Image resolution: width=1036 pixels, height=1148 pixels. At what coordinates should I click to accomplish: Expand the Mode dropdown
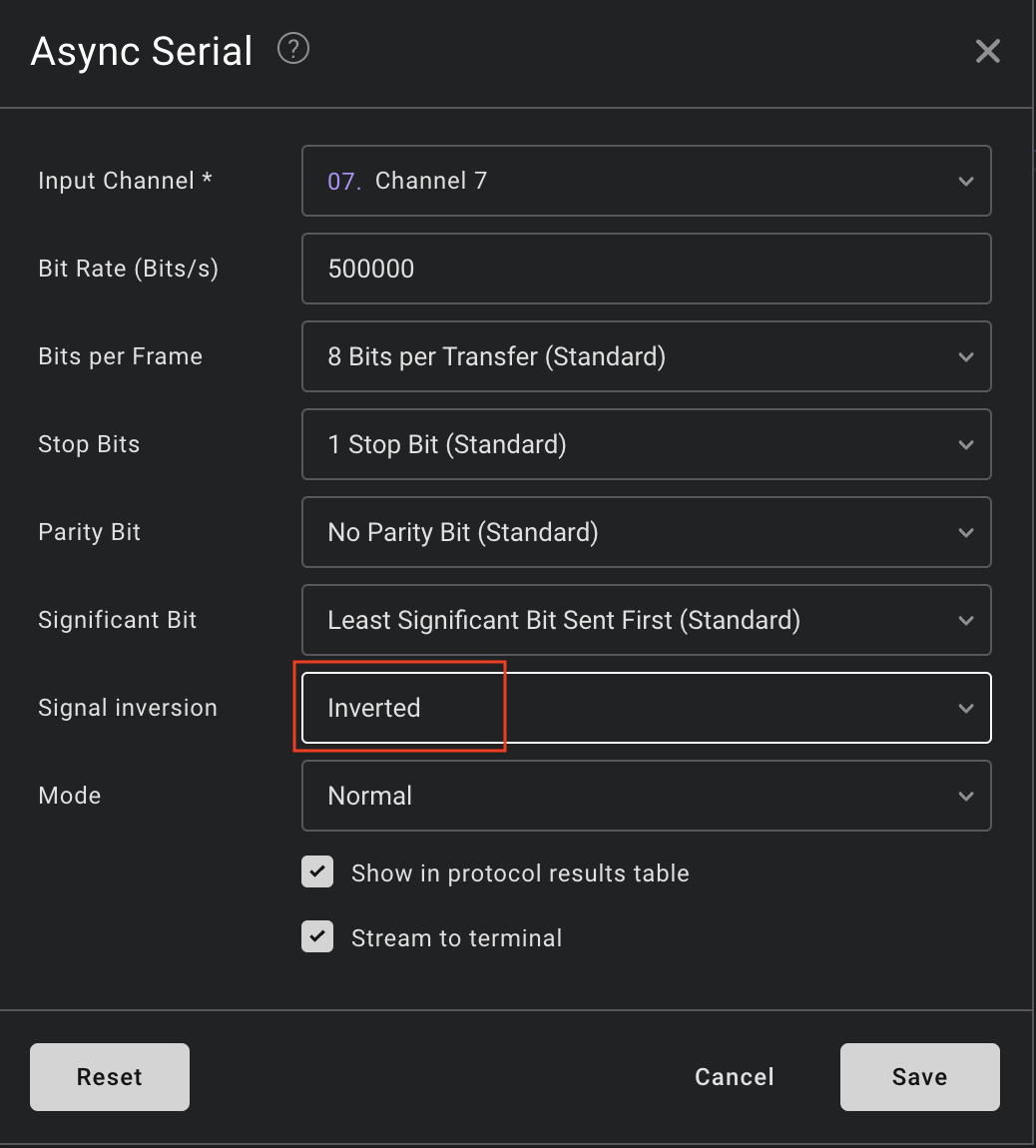pos(645,796)
